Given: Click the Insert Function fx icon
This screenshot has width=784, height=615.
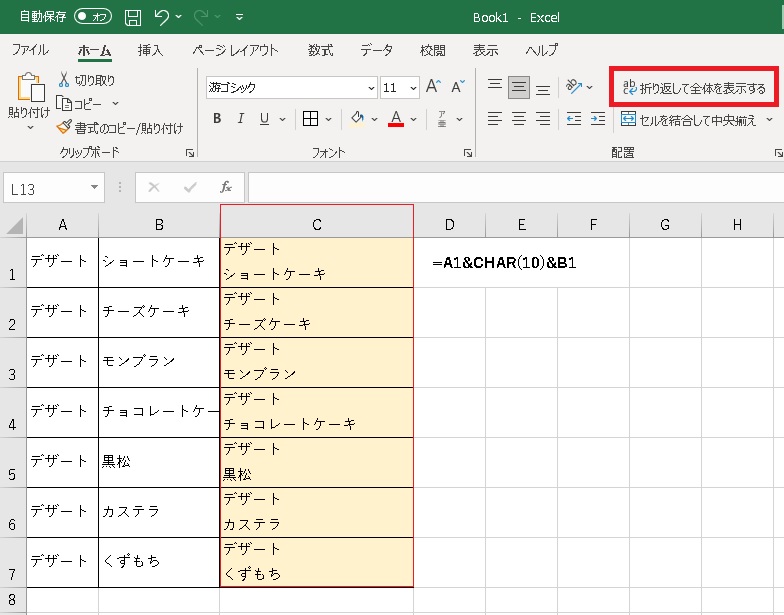Looking at the screenshot, I should click(x=226, y=187).
